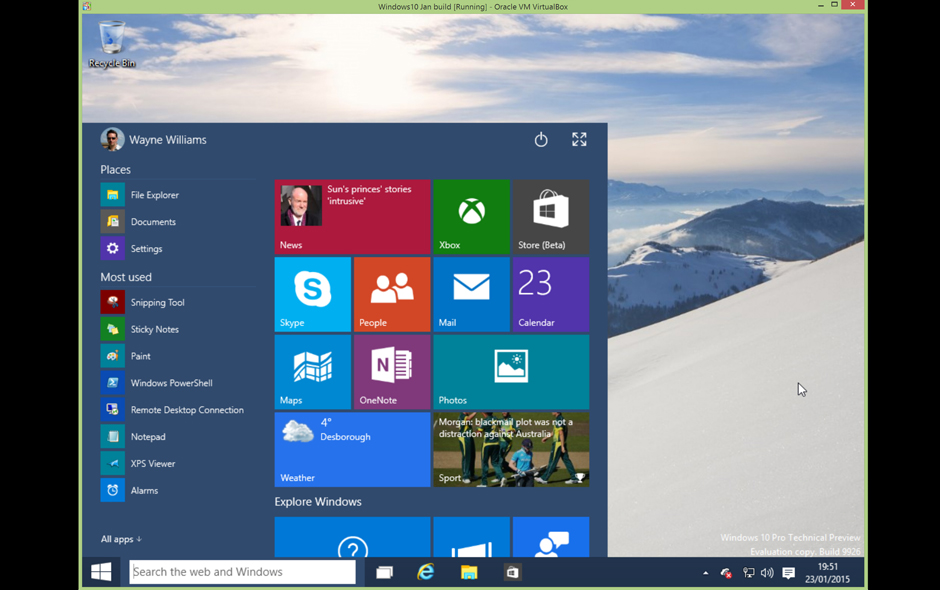Open XPS Viewer
The width and height of the screenshot is (940, 590).
pyautogui.click(x=179, y=463)
